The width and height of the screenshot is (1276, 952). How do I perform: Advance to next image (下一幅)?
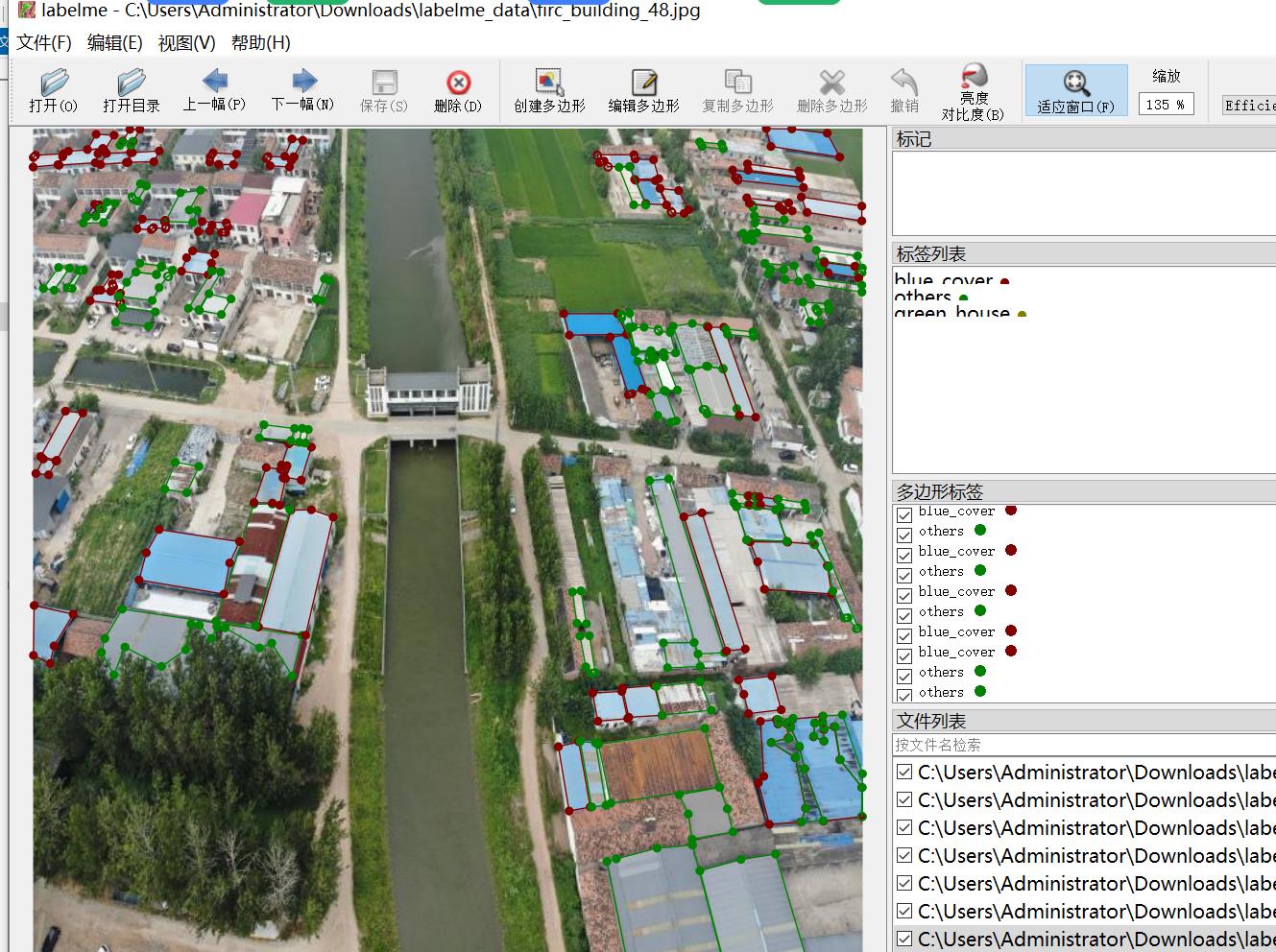point(302,90)
